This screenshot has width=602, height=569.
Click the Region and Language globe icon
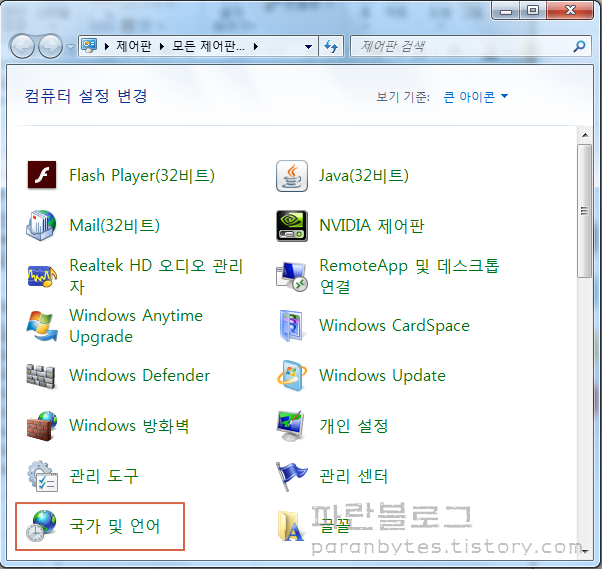coord(41,526)
